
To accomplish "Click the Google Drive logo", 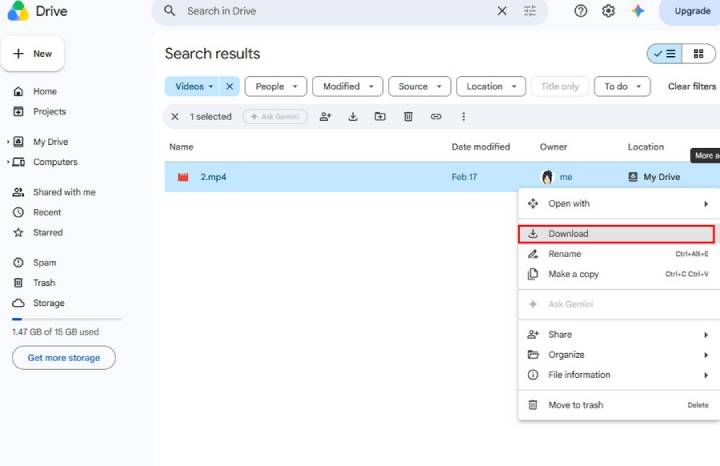I will pos(18,11).
